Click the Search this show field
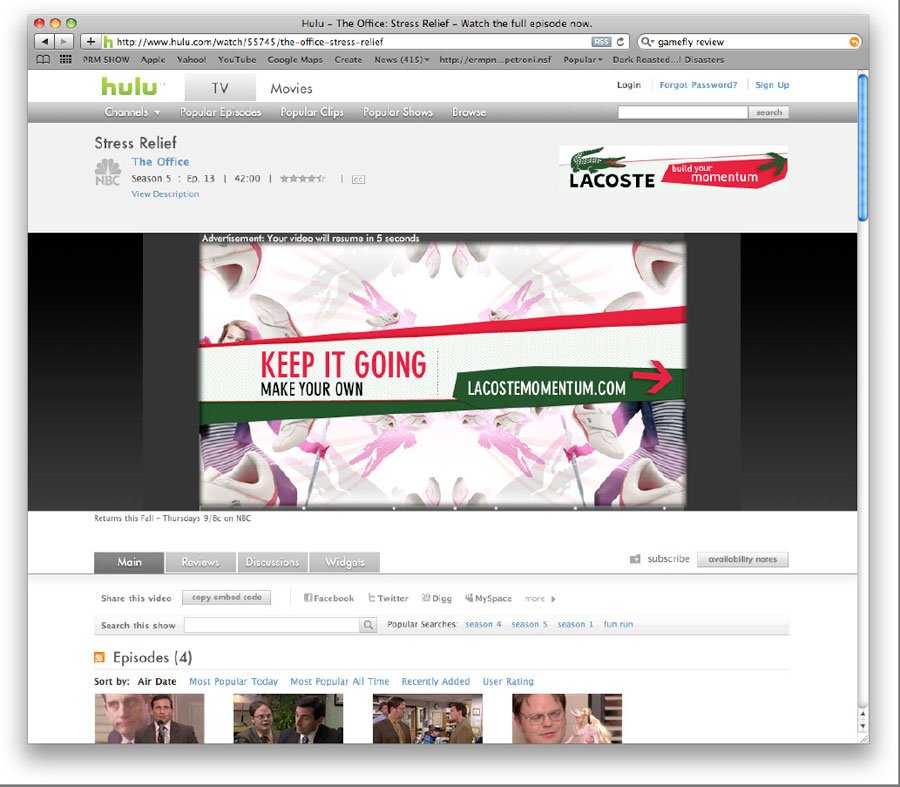900x787 pixels. [x=271, y=625]
